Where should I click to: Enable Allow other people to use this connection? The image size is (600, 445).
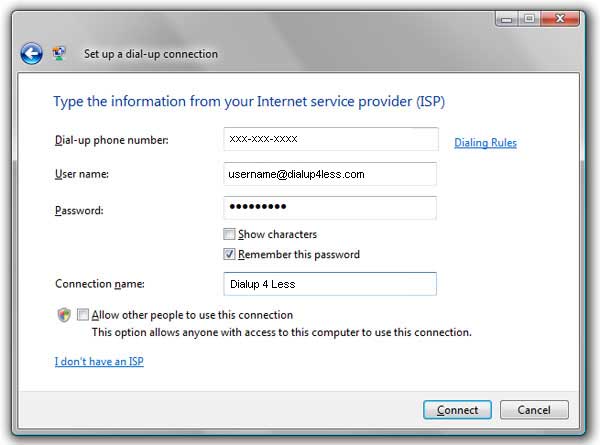(83, 315)
